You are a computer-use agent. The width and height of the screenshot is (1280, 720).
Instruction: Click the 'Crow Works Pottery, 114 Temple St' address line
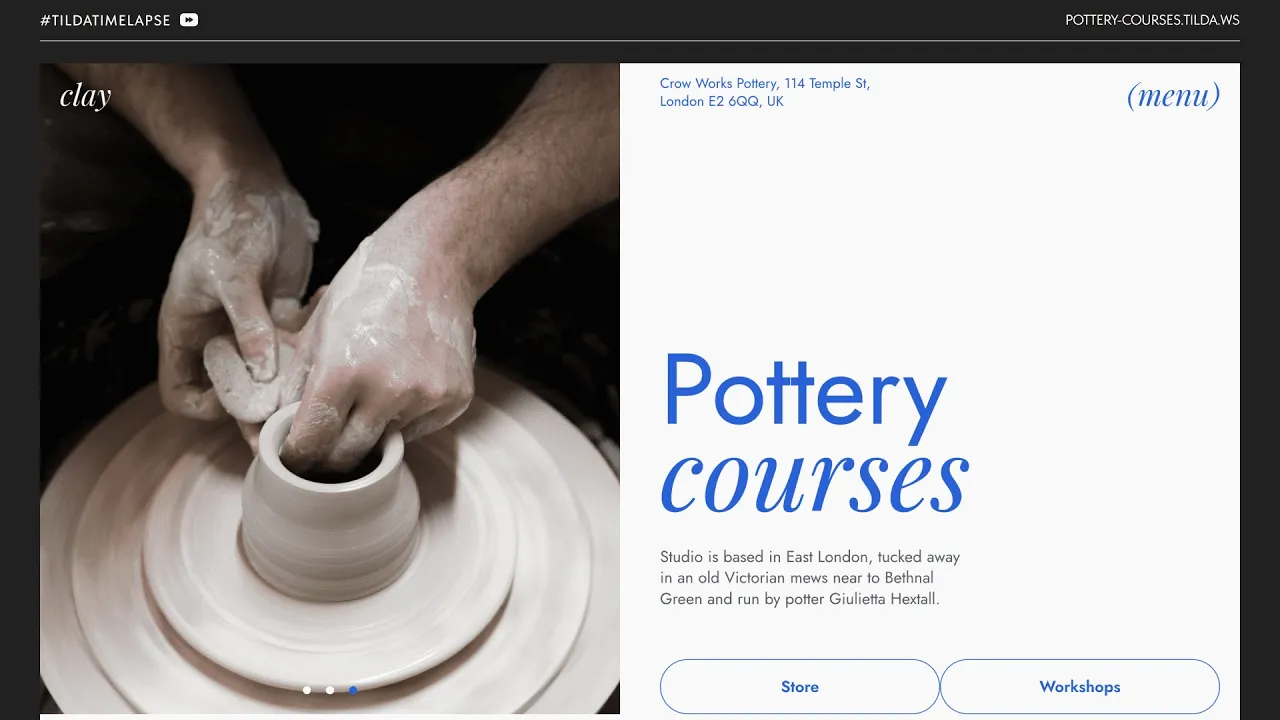coord(765,83)
